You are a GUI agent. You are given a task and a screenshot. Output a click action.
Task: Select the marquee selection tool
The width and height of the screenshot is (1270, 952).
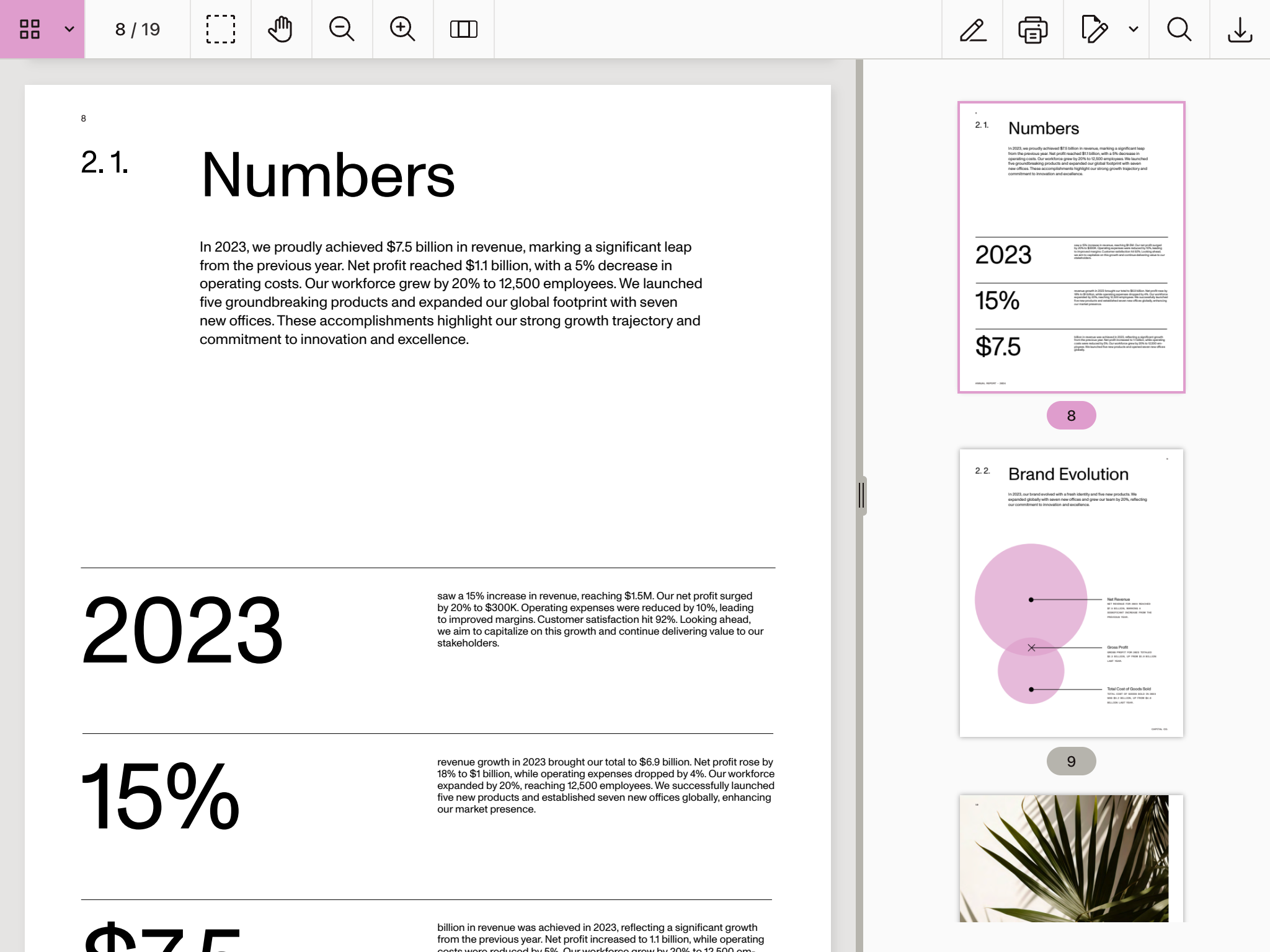coord(220,29)
